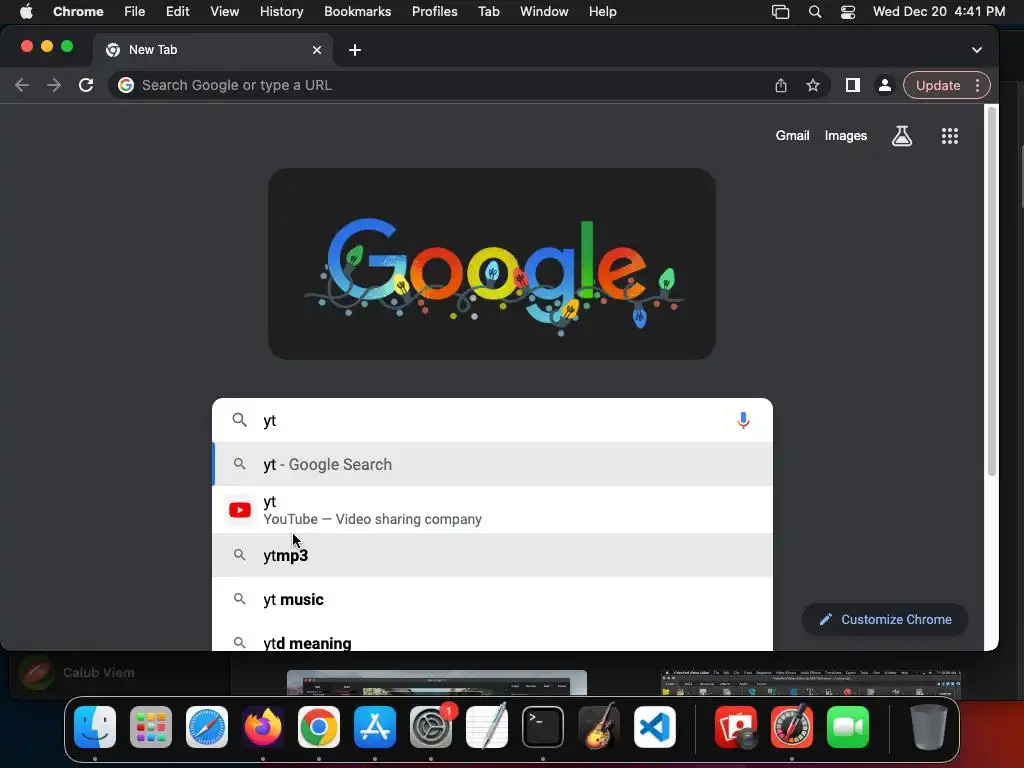Image resolution: width=1024 pixels, height=768 pixels.
Task: Launch FaceTime from the Dock
Action: (848, 727)
